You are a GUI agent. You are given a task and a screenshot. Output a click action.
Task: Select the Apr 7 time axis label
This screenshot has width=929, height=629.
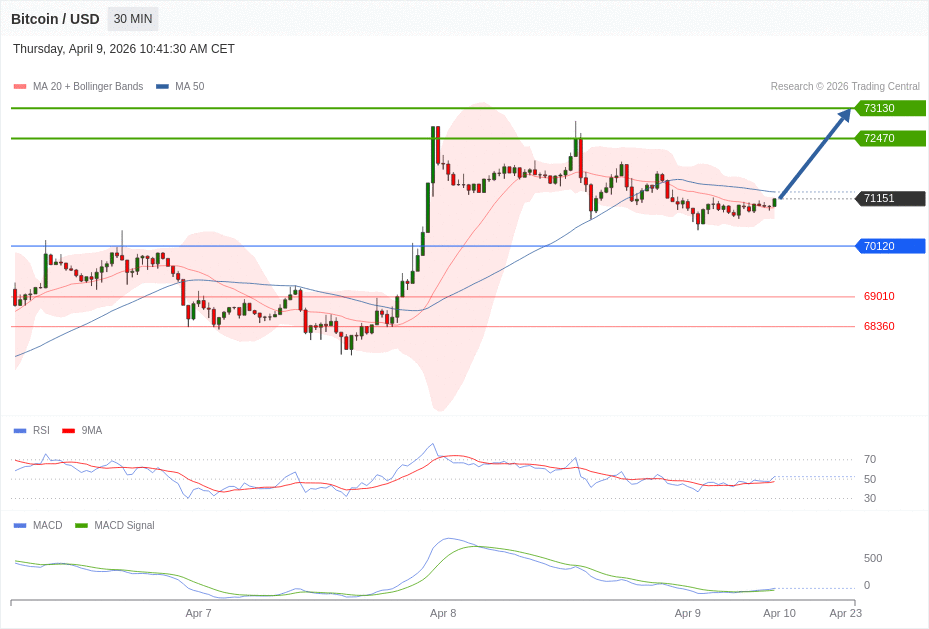pyautogui.click(x=198, y=613)
